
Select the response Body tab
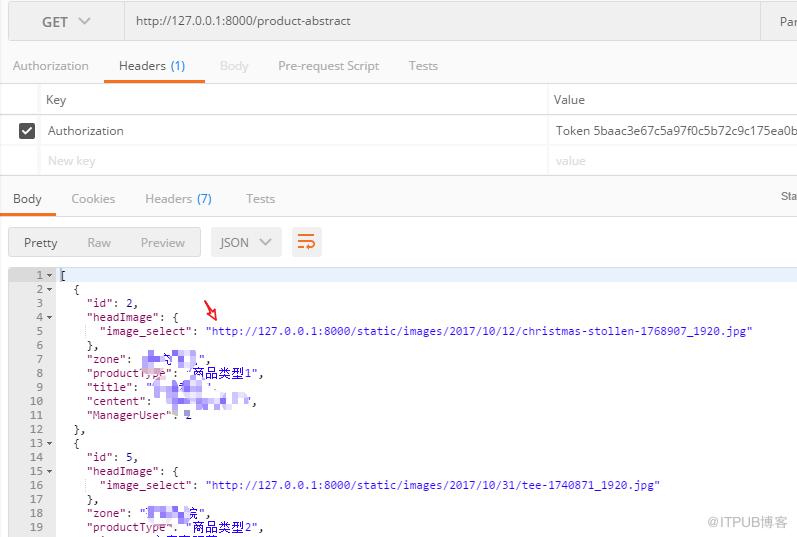pos(27,199)
